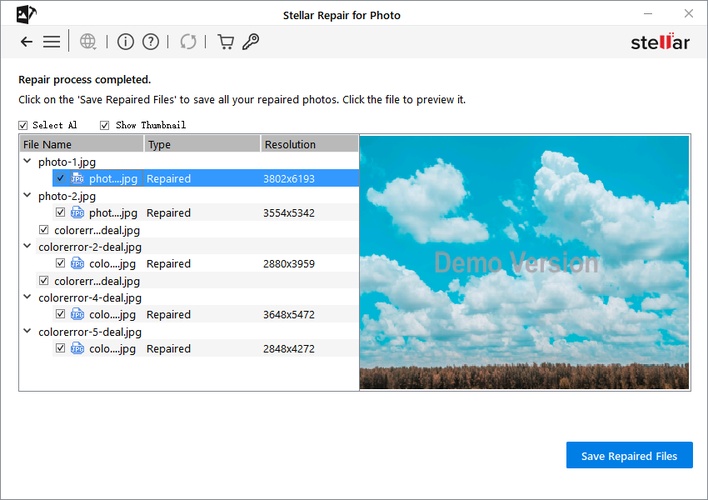Viewport: 708px width, 500px height.
Task: Click the 3648x5472 resolution cell
Action: (x=289, y=314)
